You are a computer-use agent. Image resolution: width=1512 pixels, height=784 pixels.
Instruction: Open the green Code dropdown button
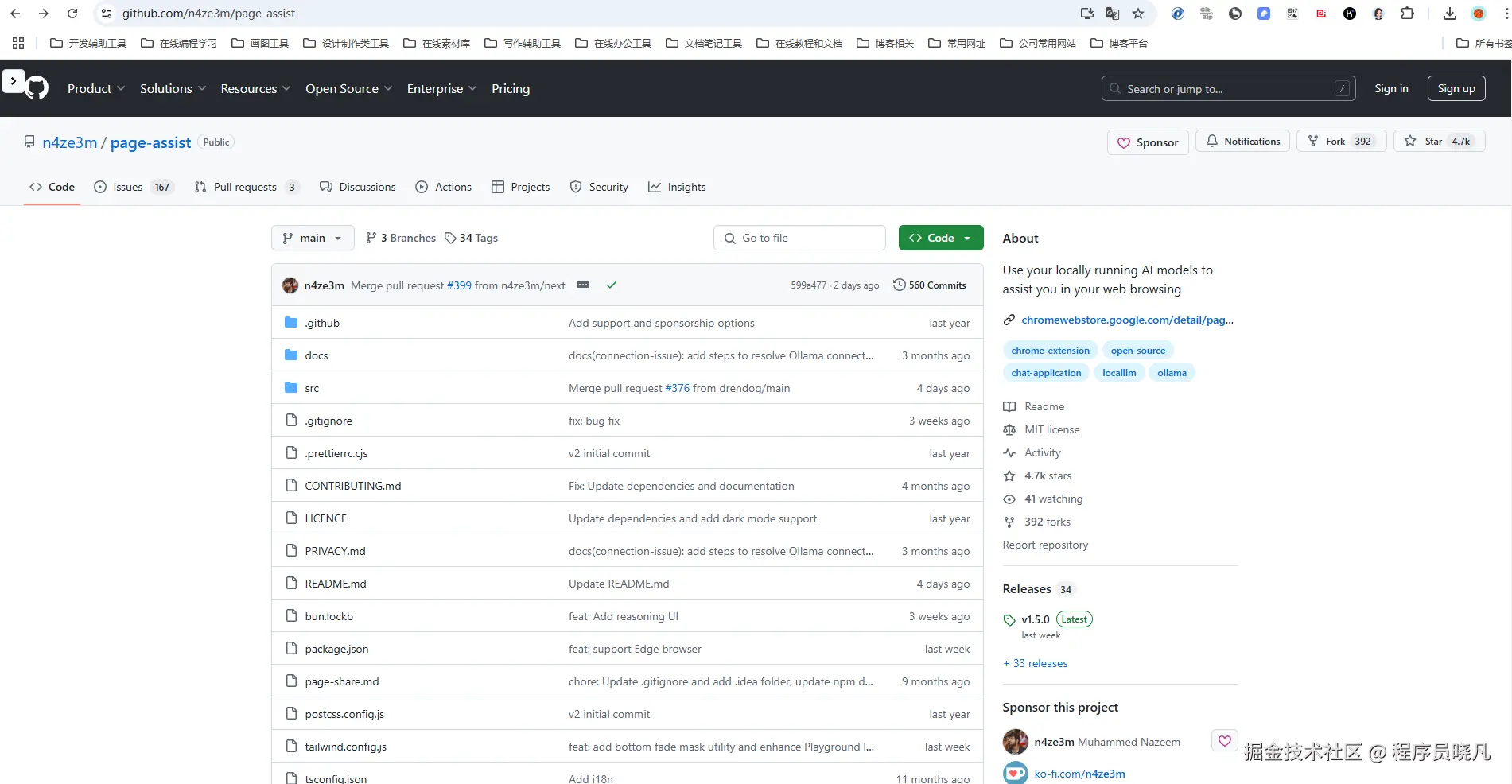941,238
